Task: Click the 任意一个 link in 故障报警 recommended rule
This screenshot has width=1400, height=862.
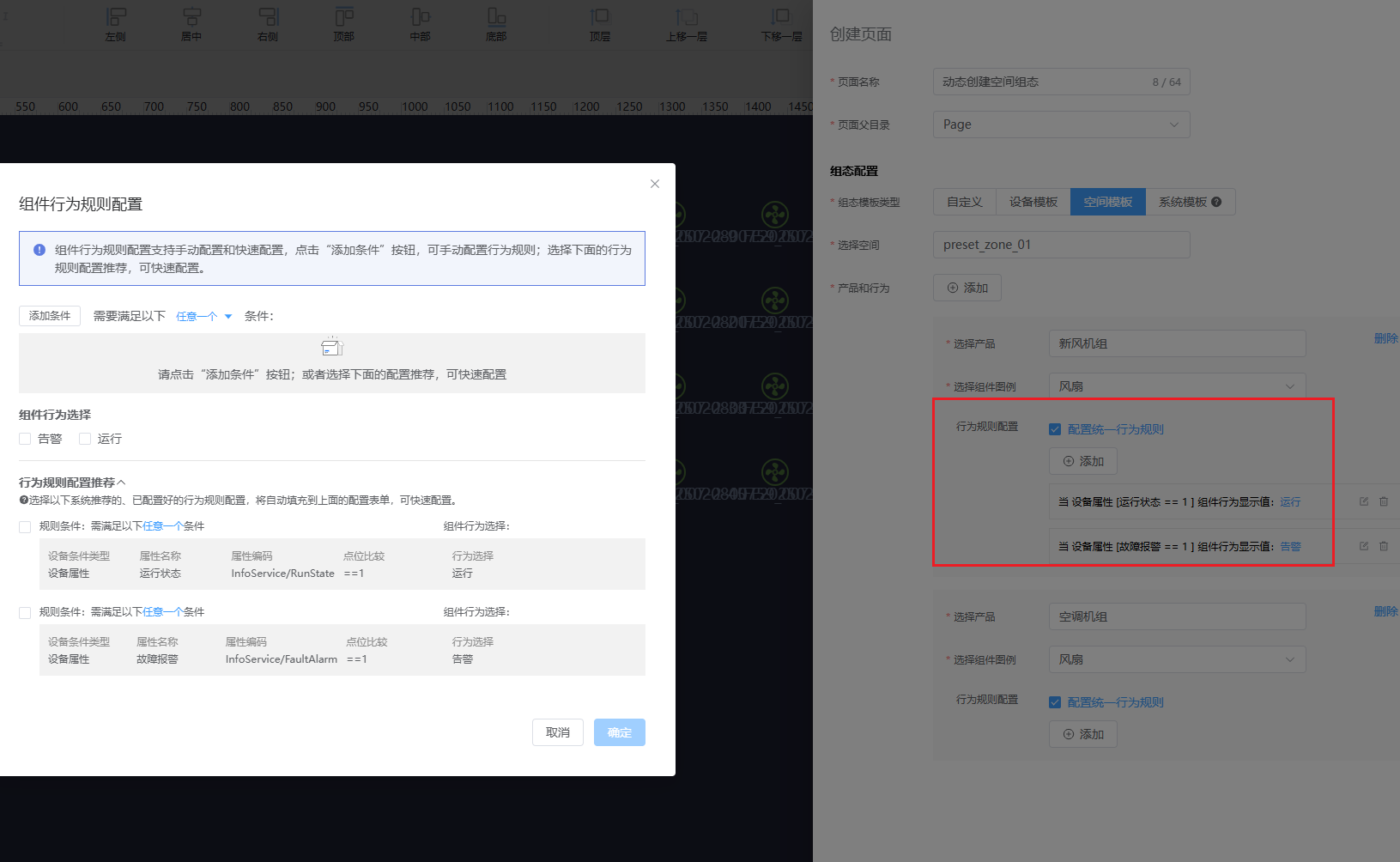Action: [x=163, y=612]
